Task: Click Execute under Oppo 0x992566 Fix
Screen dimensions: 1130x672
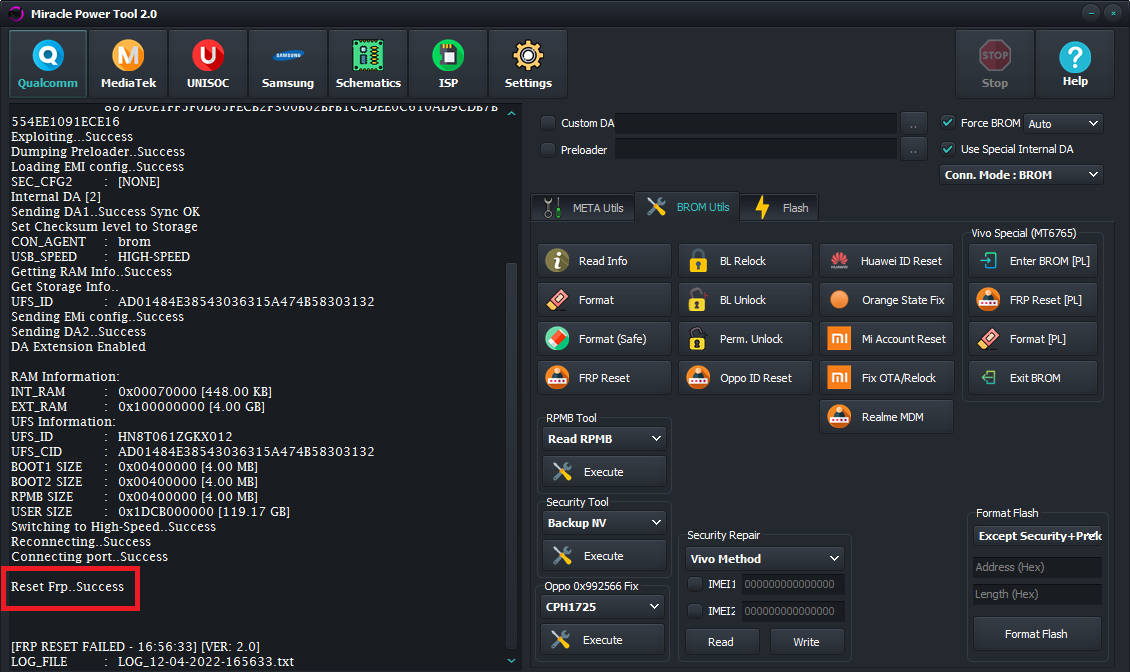Action: pyautogui.click(x=602, y=640)
